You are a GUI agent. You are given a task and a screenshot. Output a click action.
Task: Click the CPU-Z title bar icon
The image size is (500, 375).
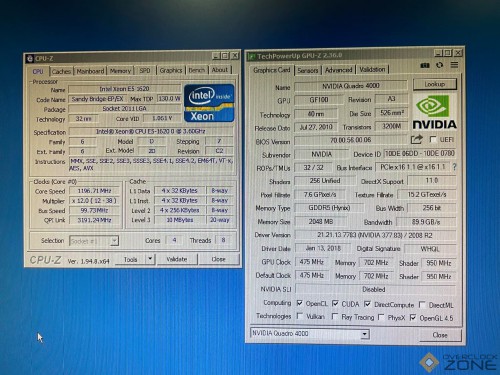pos(30,59)
